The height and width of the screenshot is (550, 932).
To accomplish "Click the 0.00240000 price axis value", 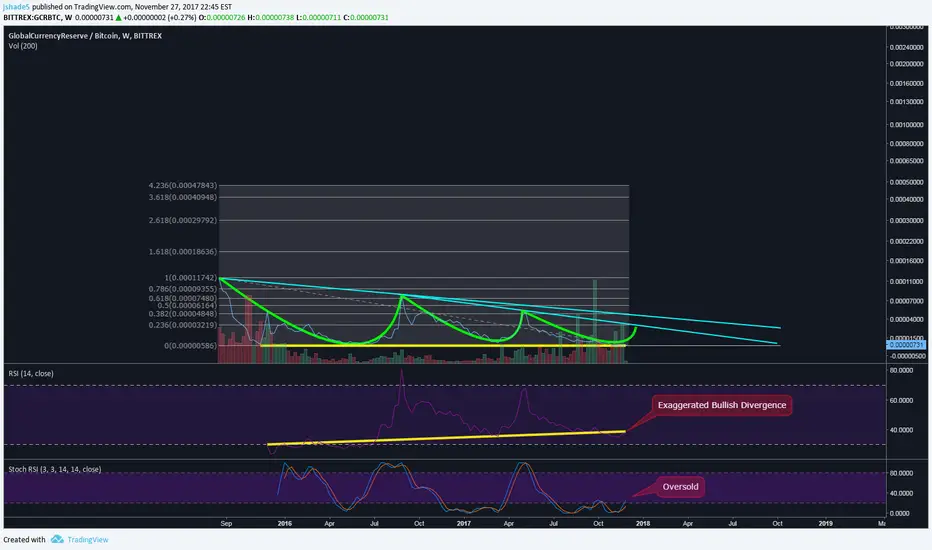I will click(906, 48).
